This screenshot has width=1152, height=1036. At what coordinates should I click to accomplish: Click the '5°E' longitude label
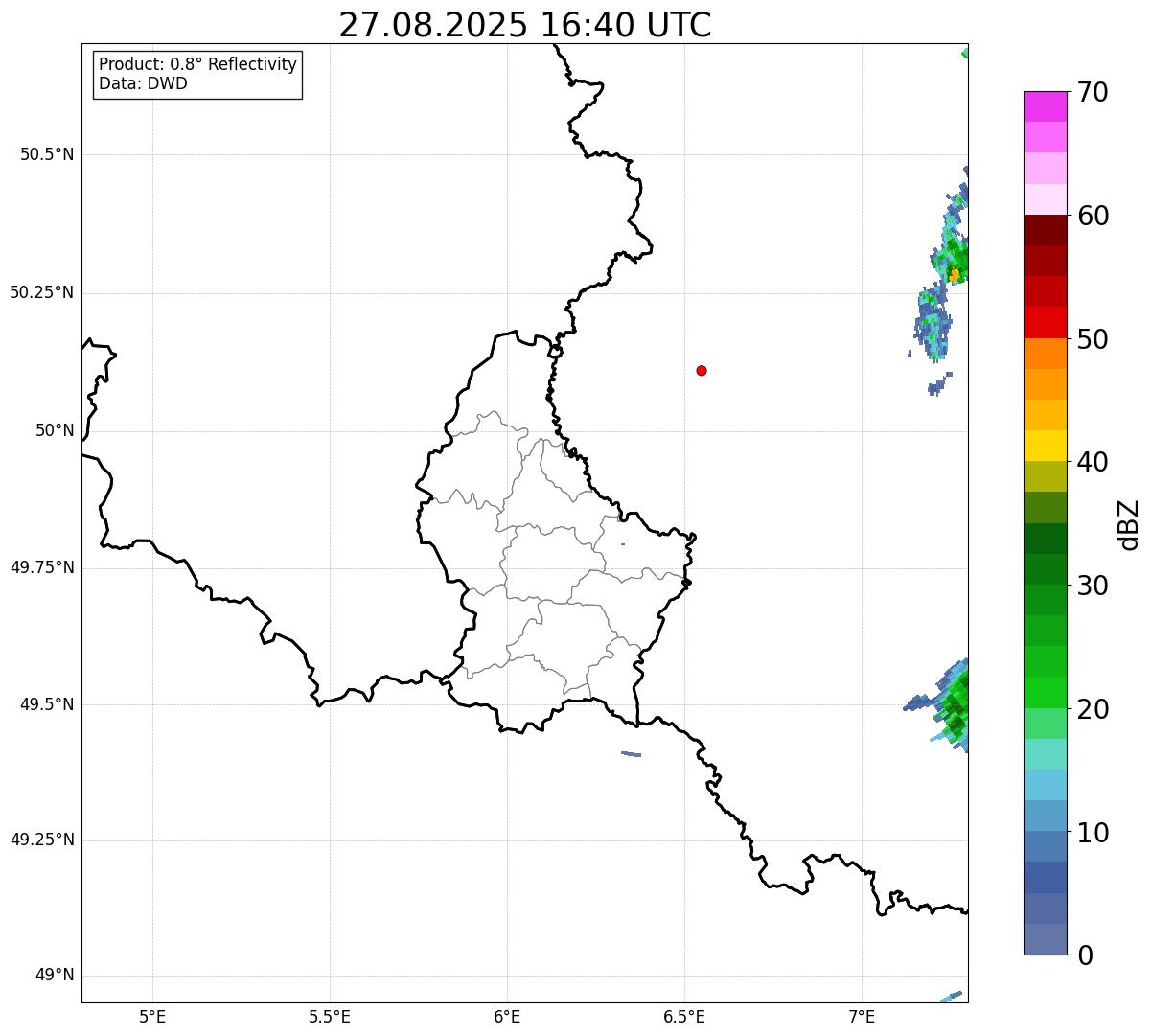point(152,1016)
